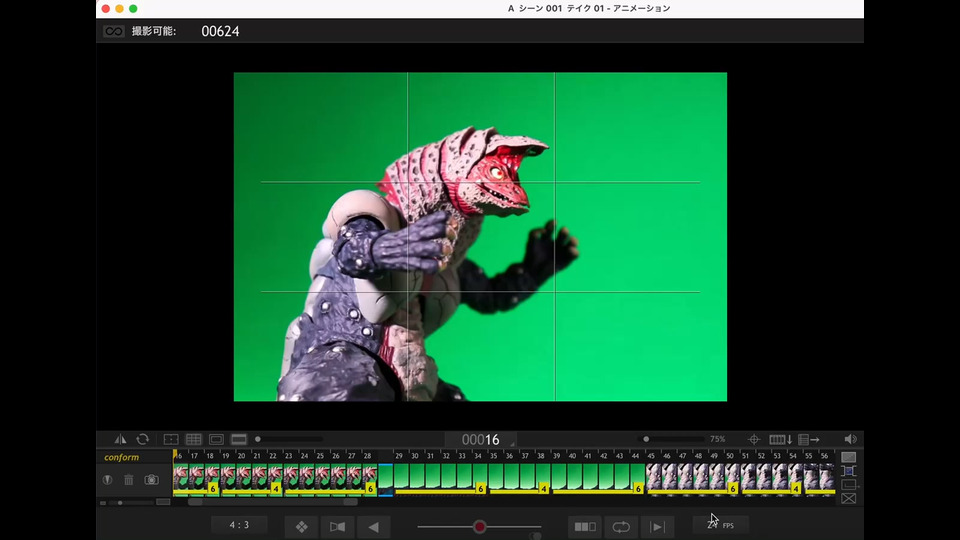The width and height of the screenshot is (960, 540).
Task: Click the red onion skin opacity knob
Action: 479,527
